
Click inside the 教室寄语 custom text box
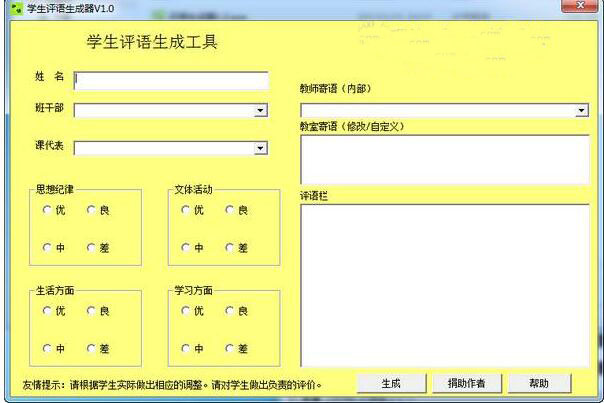[x=445, y=159]
